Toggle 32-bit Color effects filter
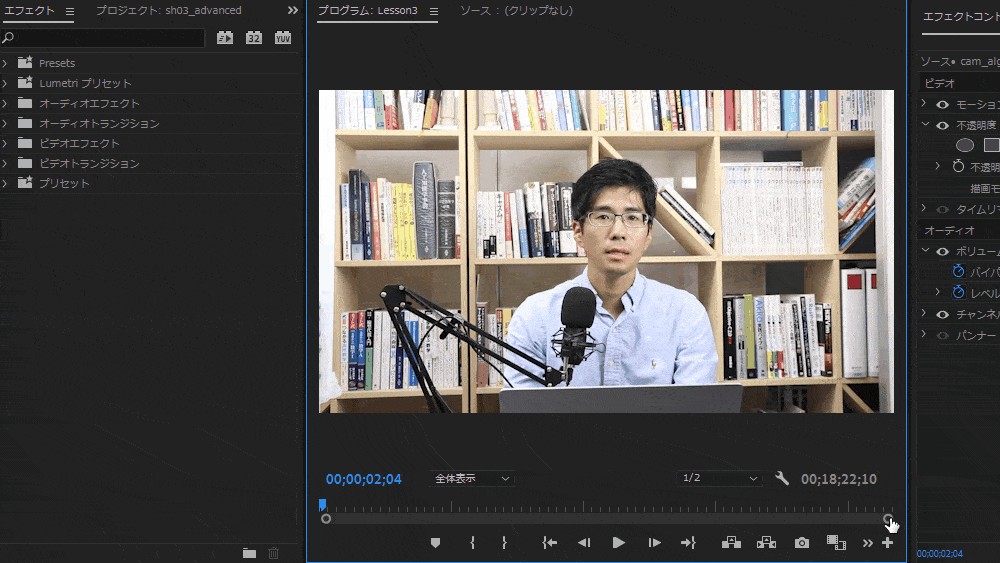This screenshot has width=1000, height=563. point(254,38)
